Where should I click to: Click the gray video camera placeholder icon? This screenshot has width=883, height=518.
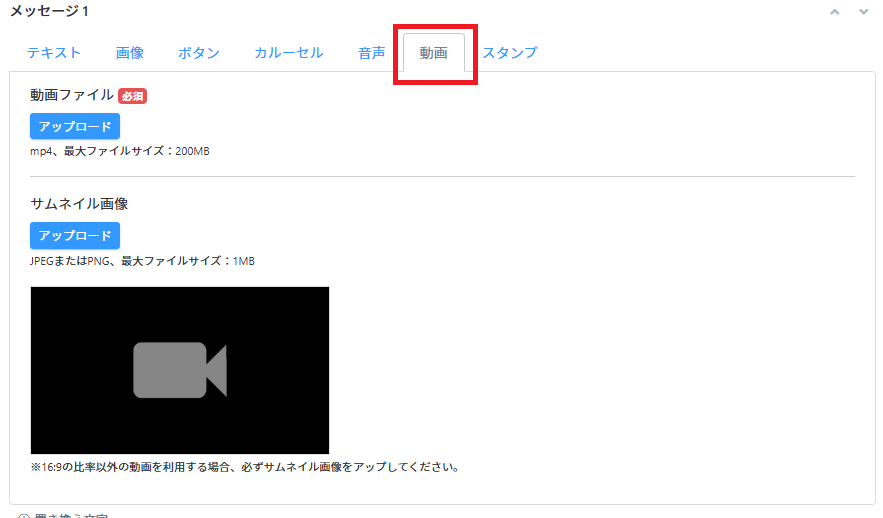pyautogui.click(x=180, y=370)
